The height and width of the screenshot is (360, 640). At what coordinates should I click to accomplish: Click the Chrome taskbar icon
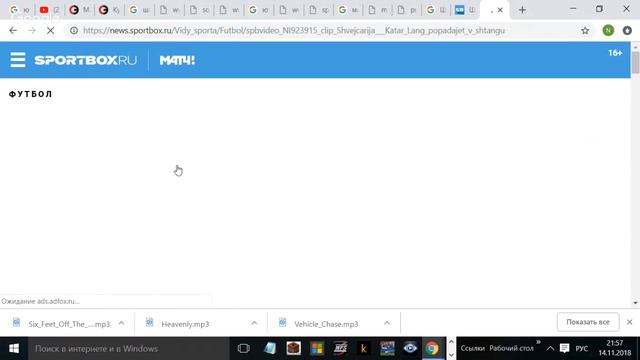(432, 349)
